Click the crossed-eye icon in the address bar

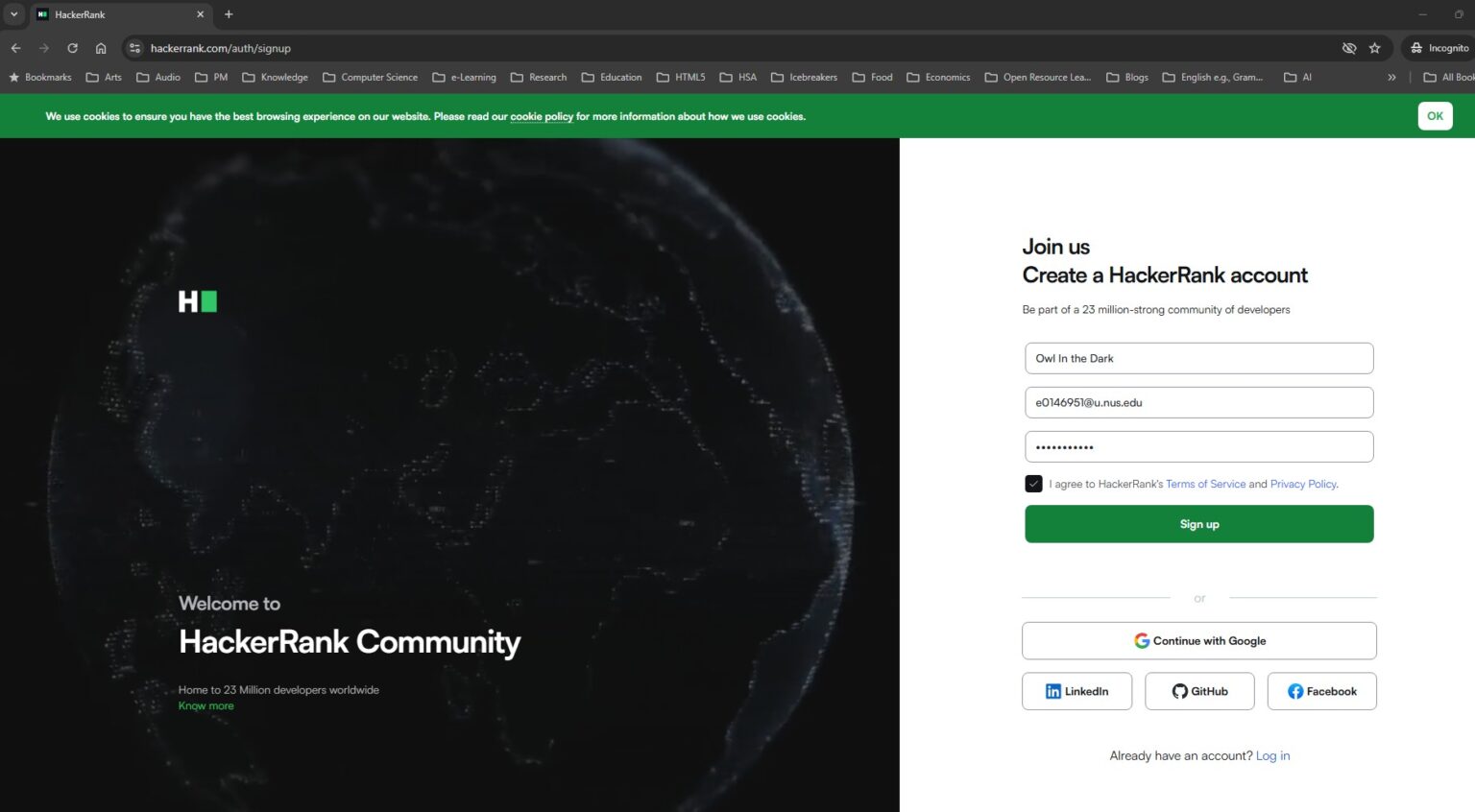1348,47
